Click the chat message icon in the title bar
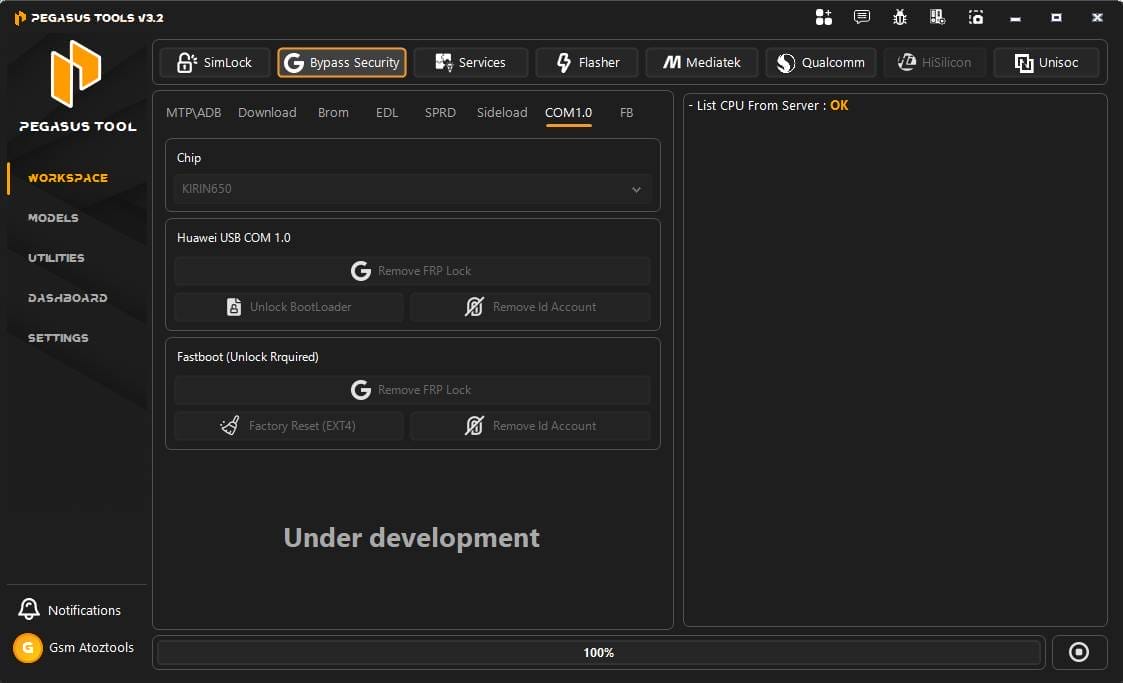 861,17
